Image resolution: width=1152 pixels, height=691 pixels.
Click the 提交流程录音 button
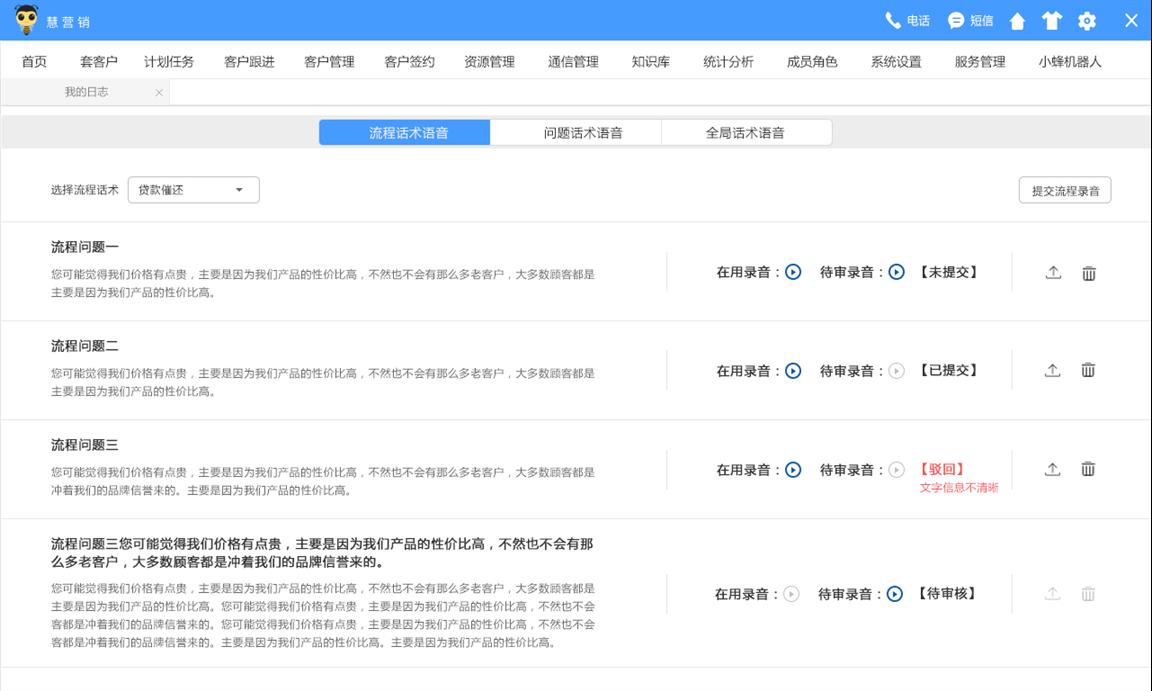[x=1065, y=190]
